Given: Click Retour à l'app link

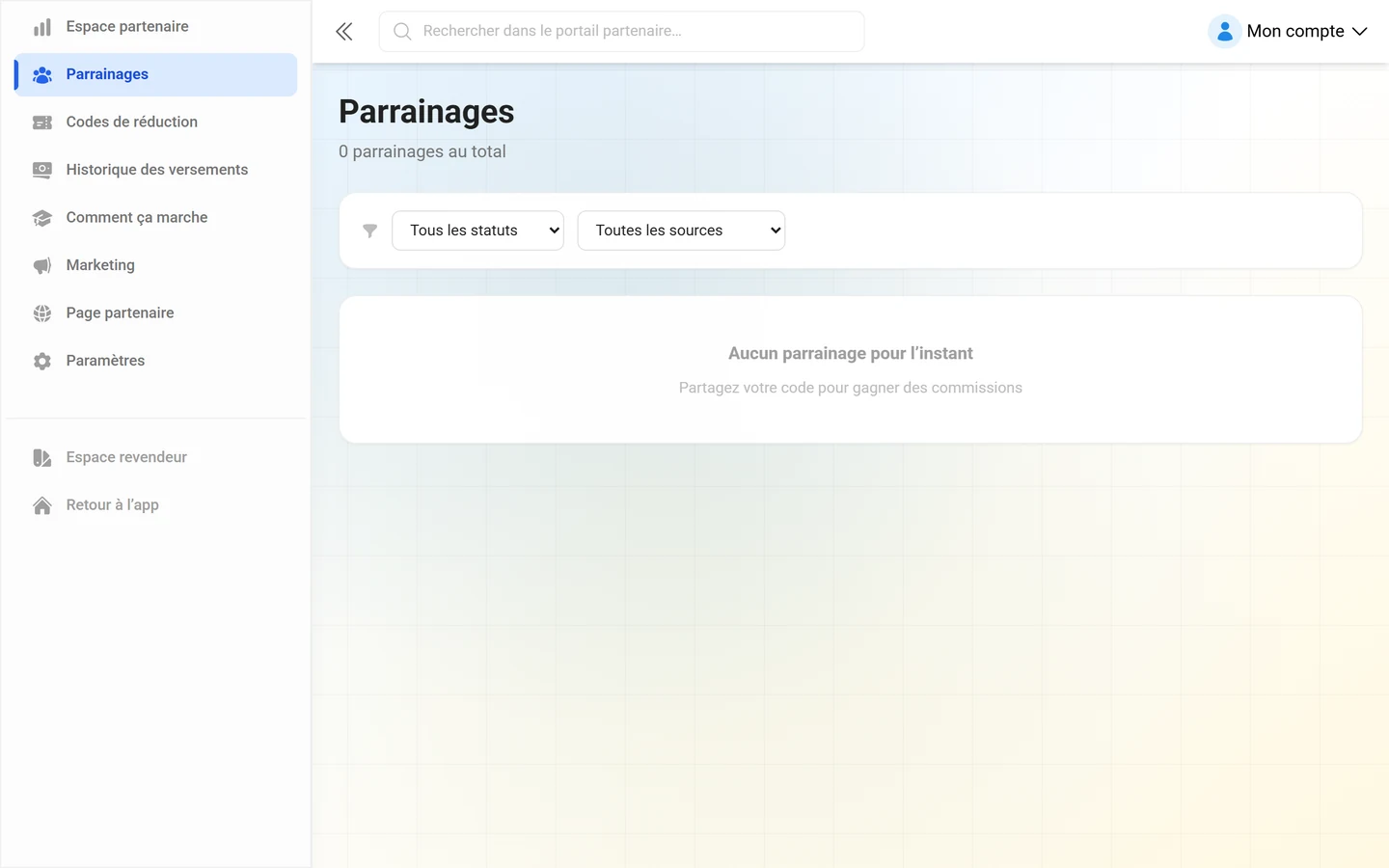Looking at the screenshot, I should (155, 505).
